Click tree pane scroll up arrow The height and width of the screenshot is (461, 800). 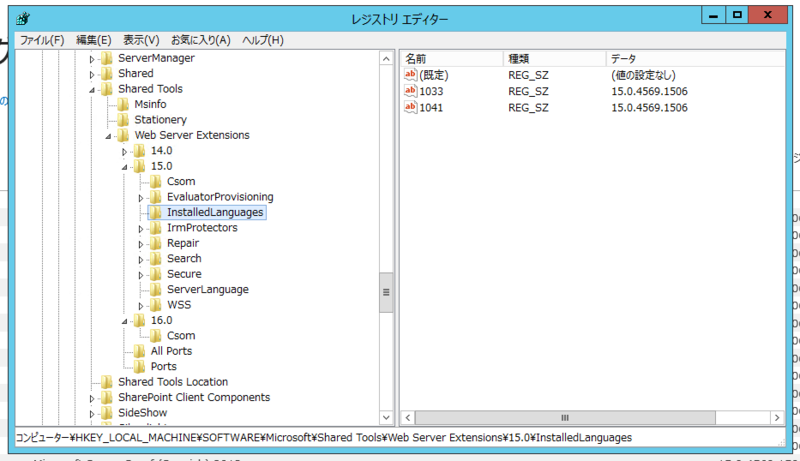(386, 59)
